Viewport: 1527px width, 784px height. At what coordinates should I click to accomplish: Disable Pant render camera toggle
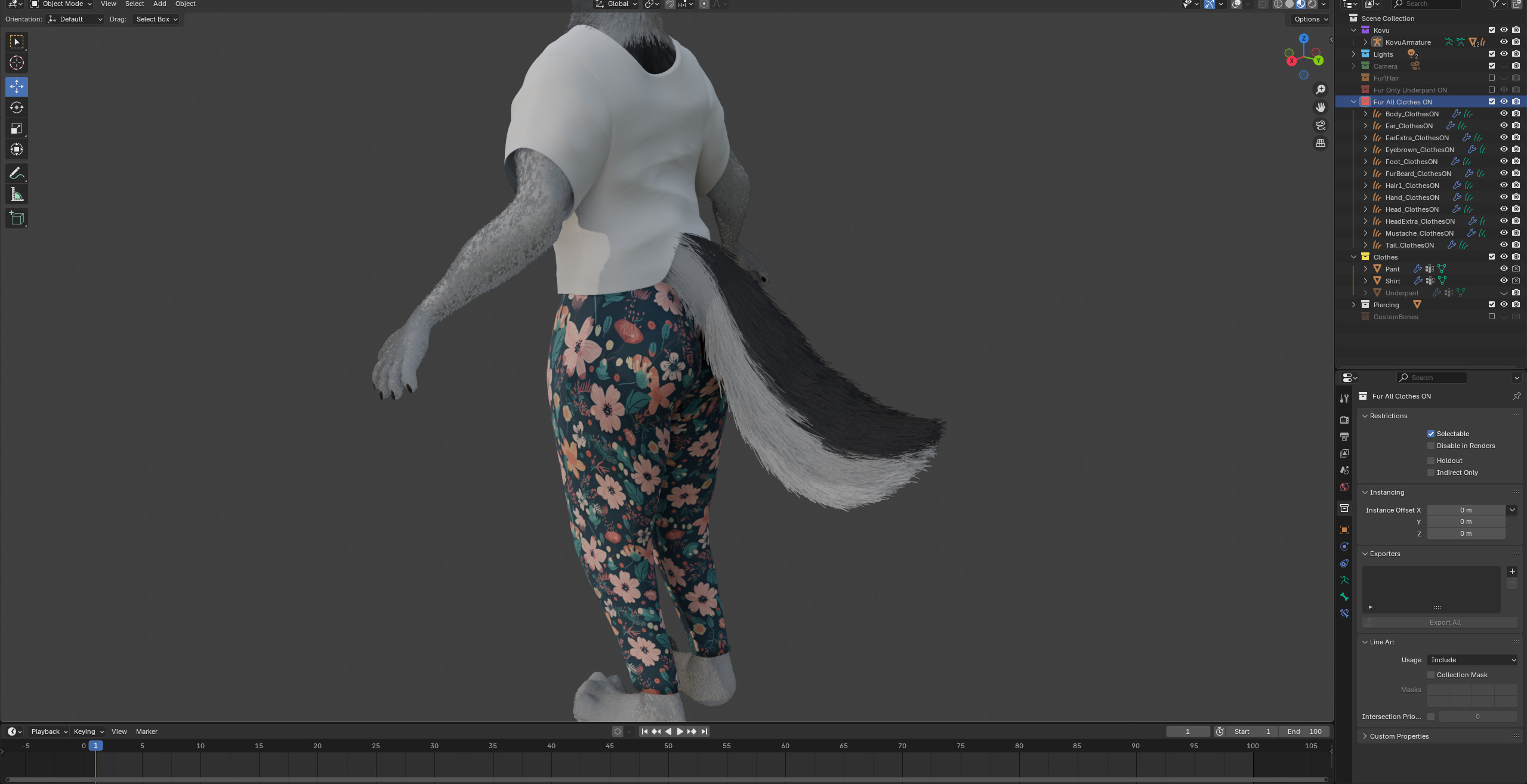(1516, 269)
